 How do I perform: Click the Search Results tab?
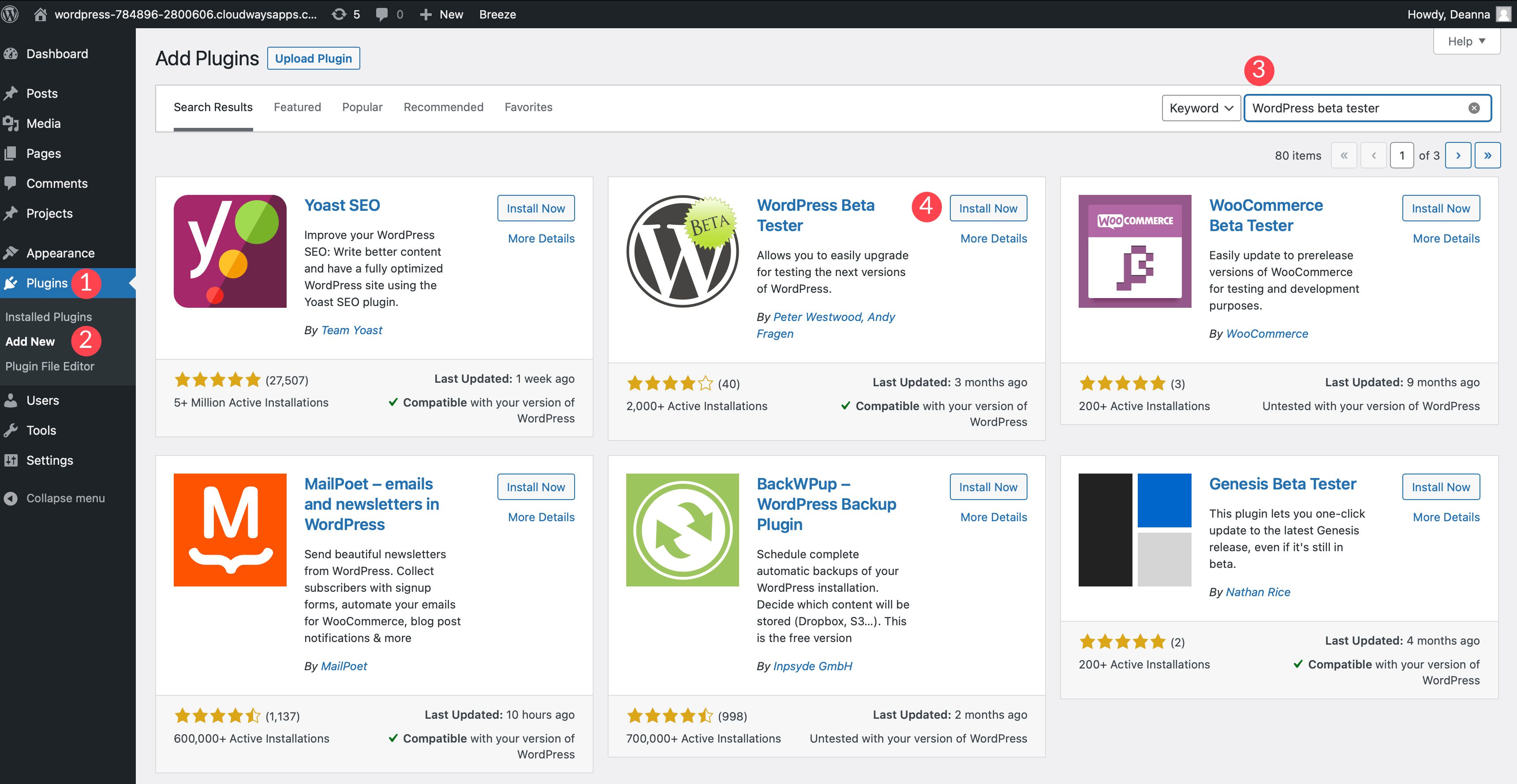(x=213, y=107)
